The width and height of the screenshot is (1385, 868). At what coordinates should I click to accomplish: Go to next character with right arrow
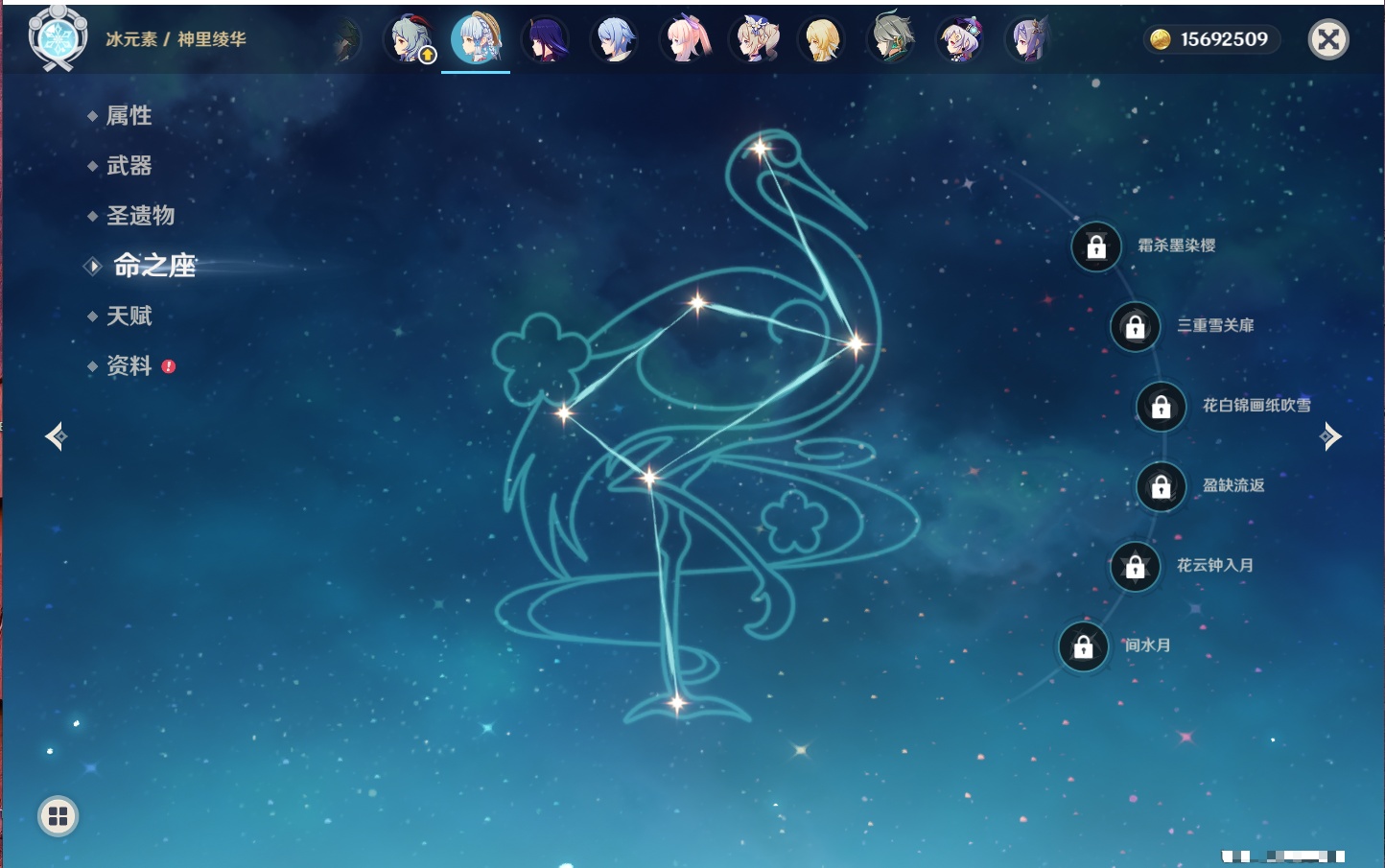point(1330,436)
